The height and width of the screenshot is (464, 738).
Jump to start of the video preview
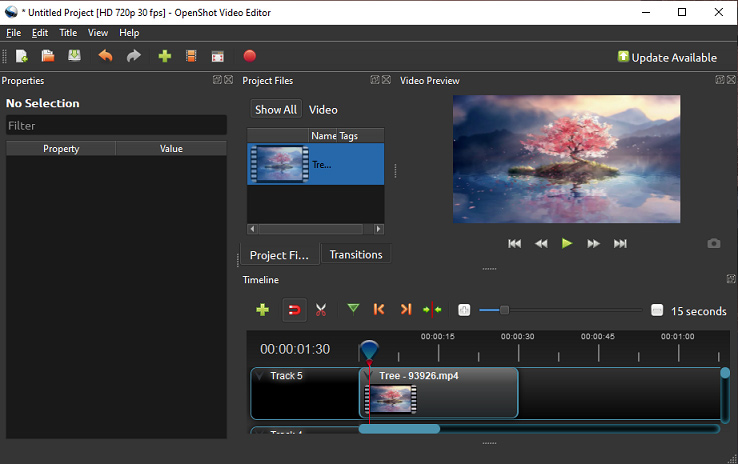514,243
